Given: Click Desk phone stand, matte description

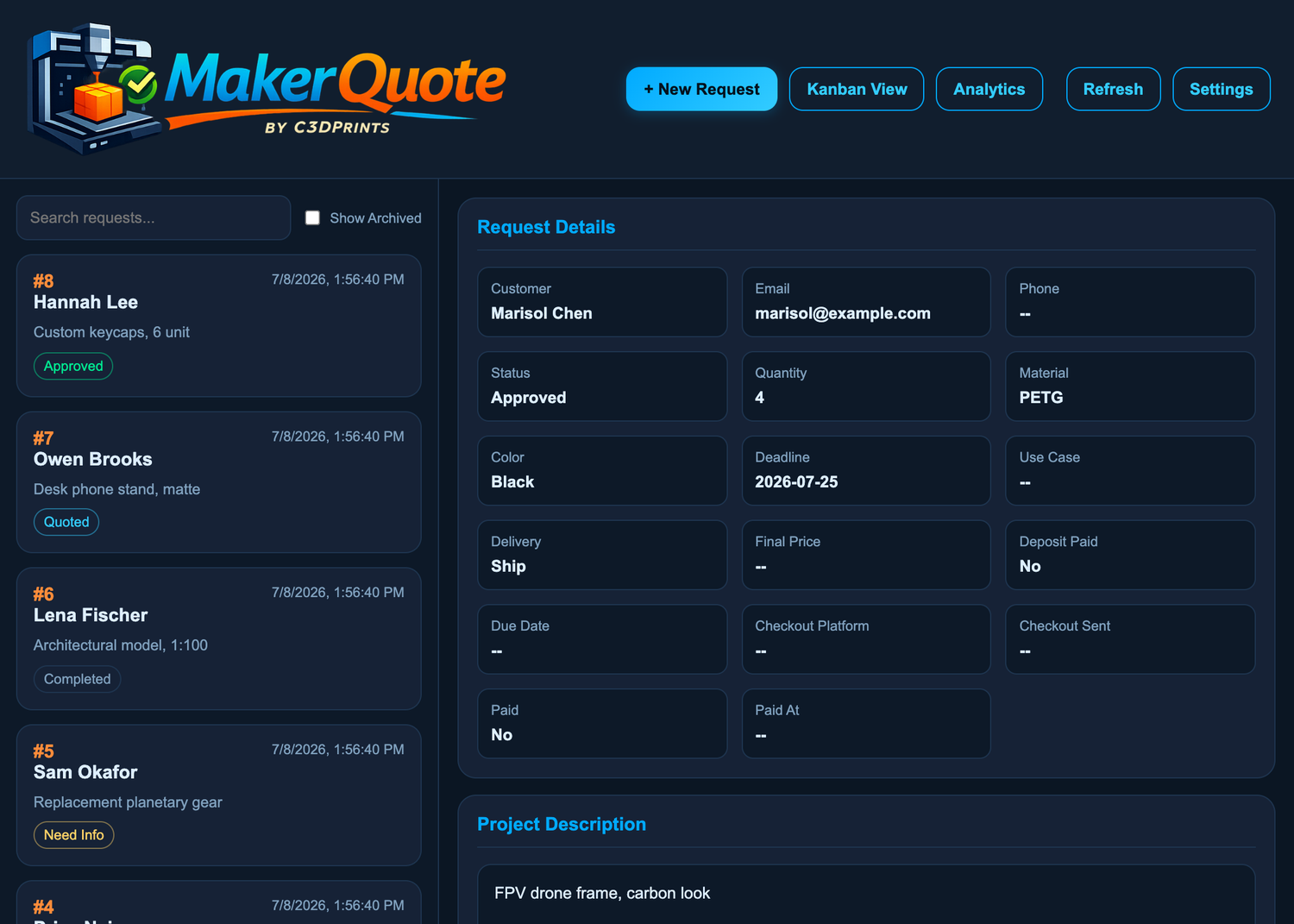Looking at the screenshot, I should (x=116, y=489).
